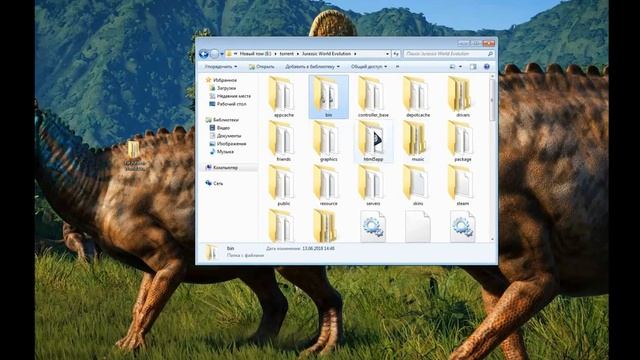The height and width of the screenshot is (360, 640).
Task: Open the view options dropdown arrow
Action: 460,67
